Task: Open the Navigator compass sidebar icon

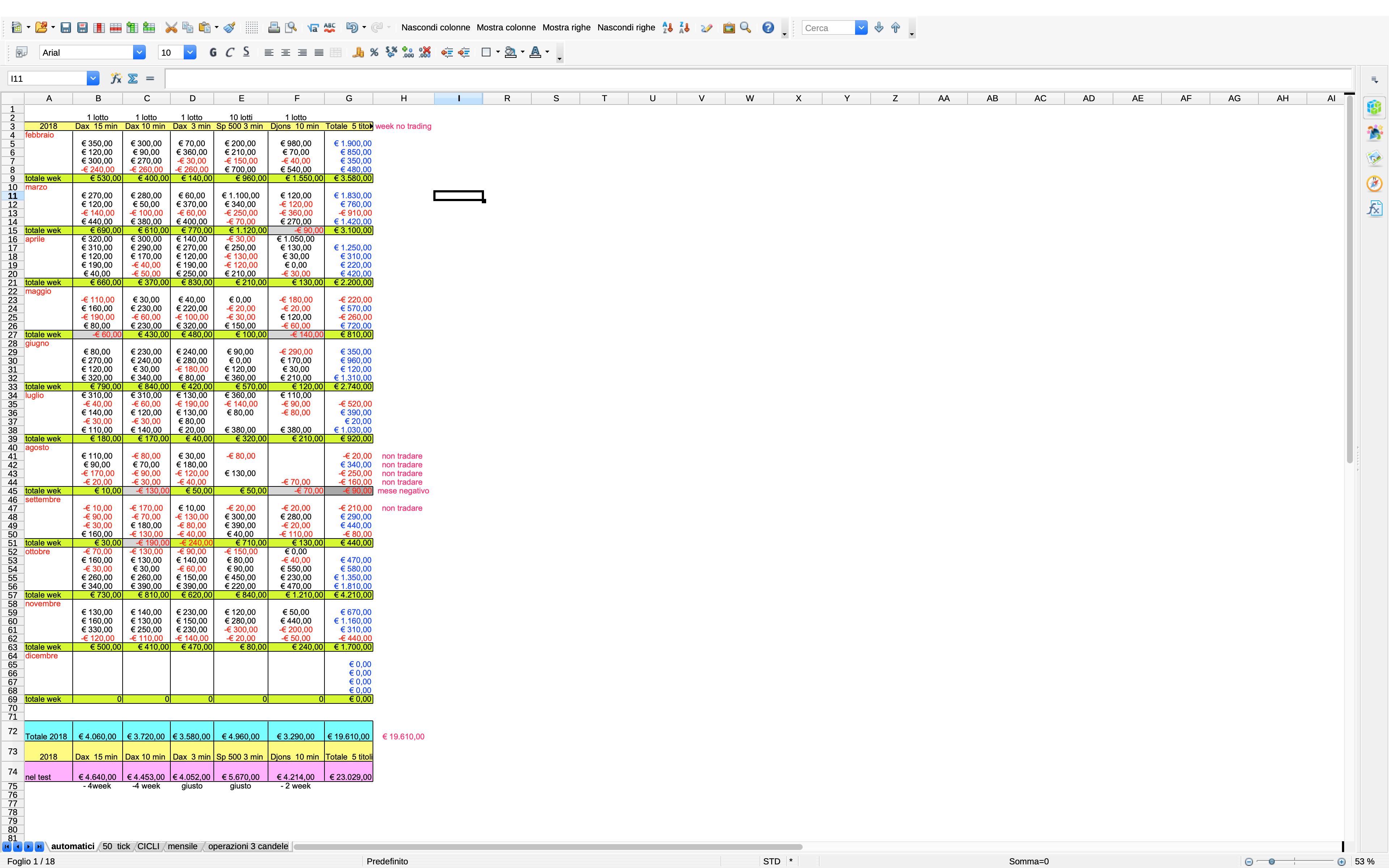Action: [1374, 184]
